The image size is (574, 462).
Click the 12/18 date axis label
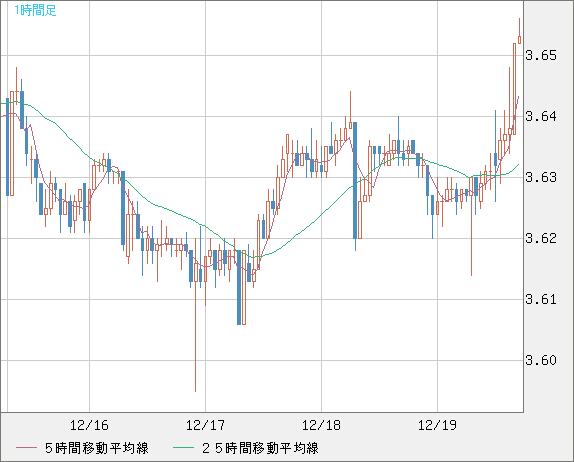coord(321,425)
